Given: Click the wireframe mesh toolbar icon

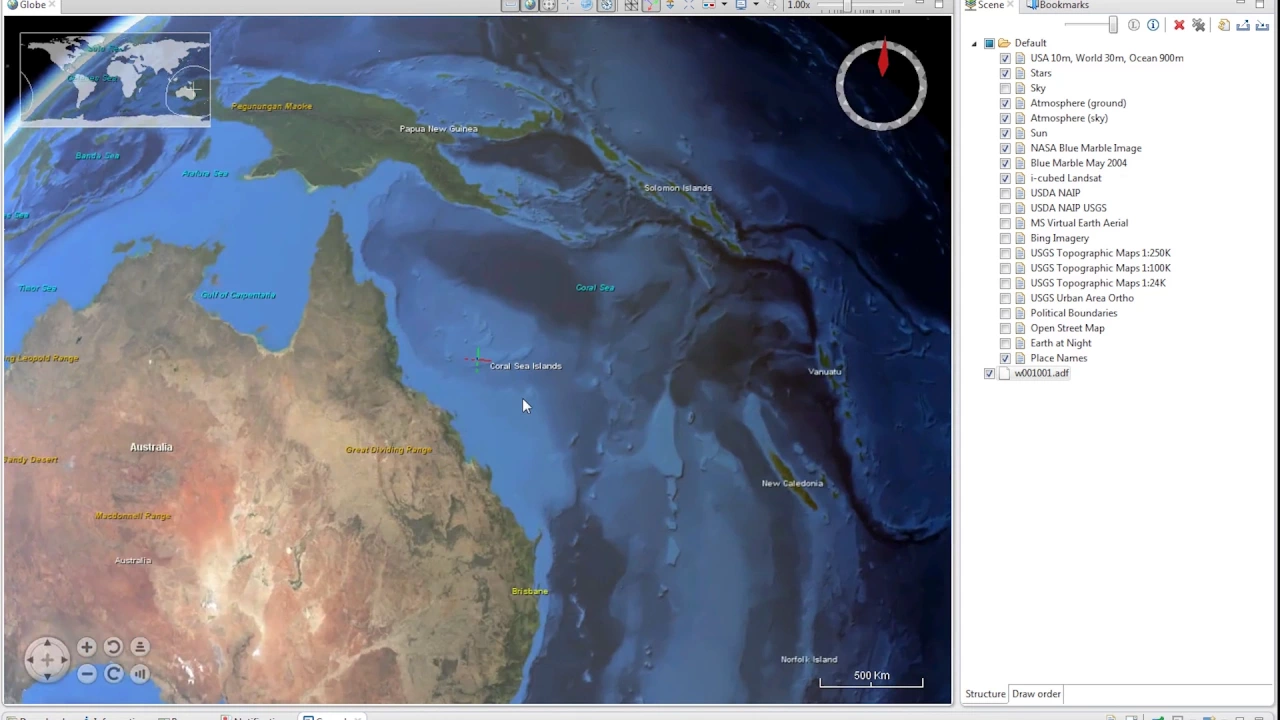Looking at the screenshot, I should click(631, 5).
